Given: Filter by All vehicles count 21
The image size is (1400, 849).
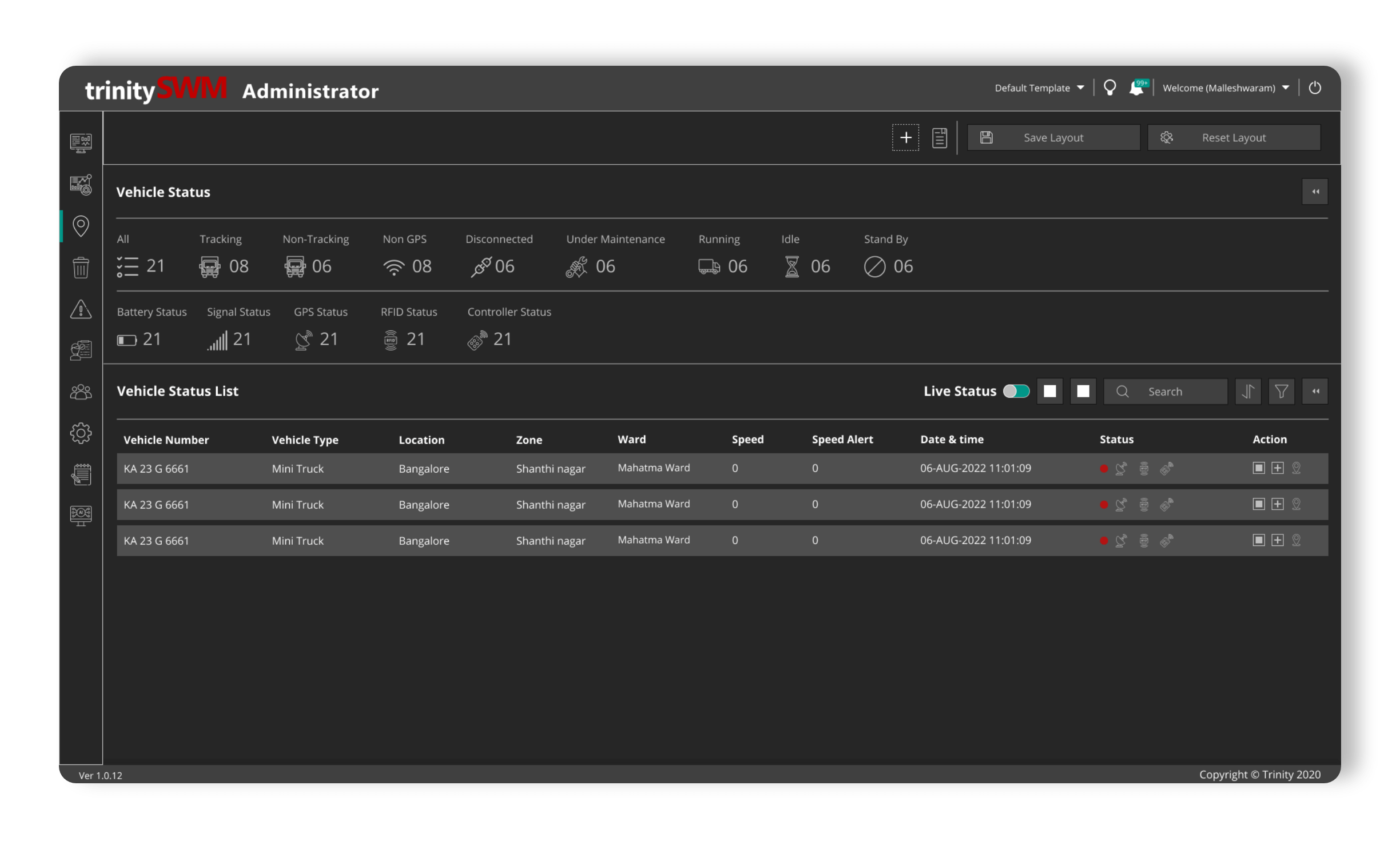Looking at the screenshot, I should pos(141,256).
